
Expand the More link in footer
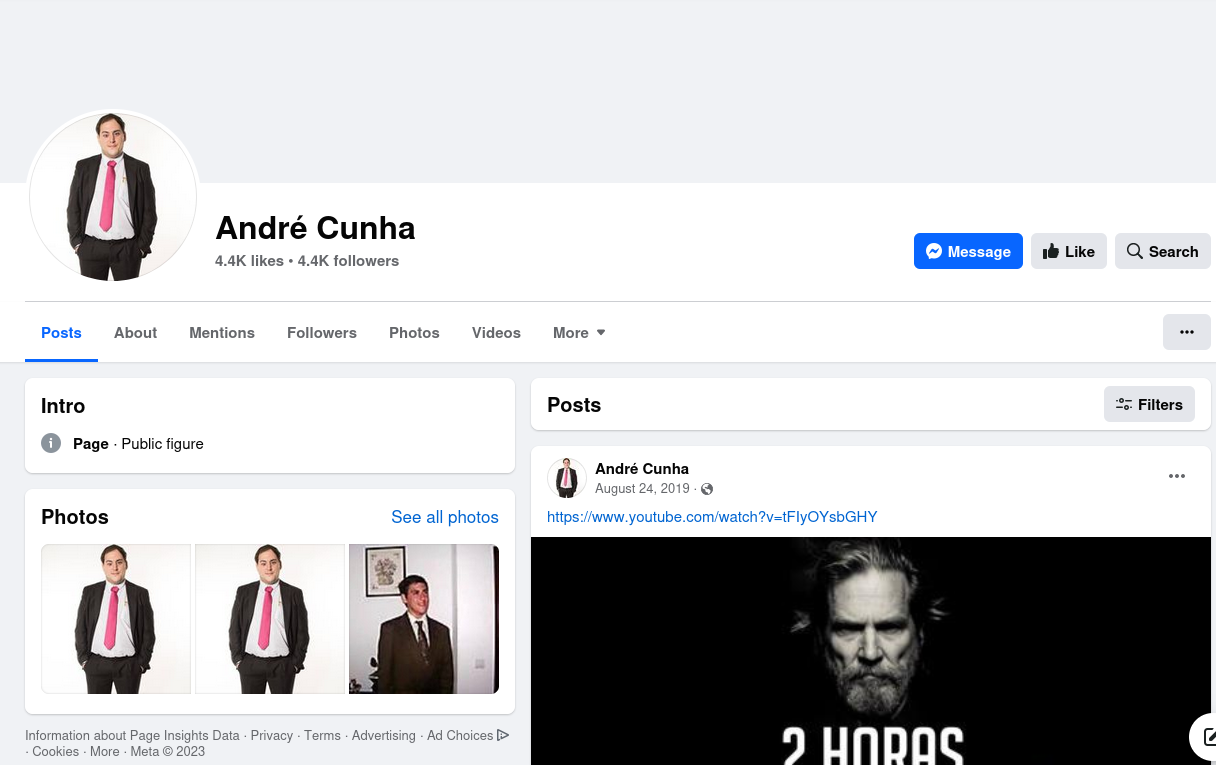pyautogui.click(x=104, y=752)
